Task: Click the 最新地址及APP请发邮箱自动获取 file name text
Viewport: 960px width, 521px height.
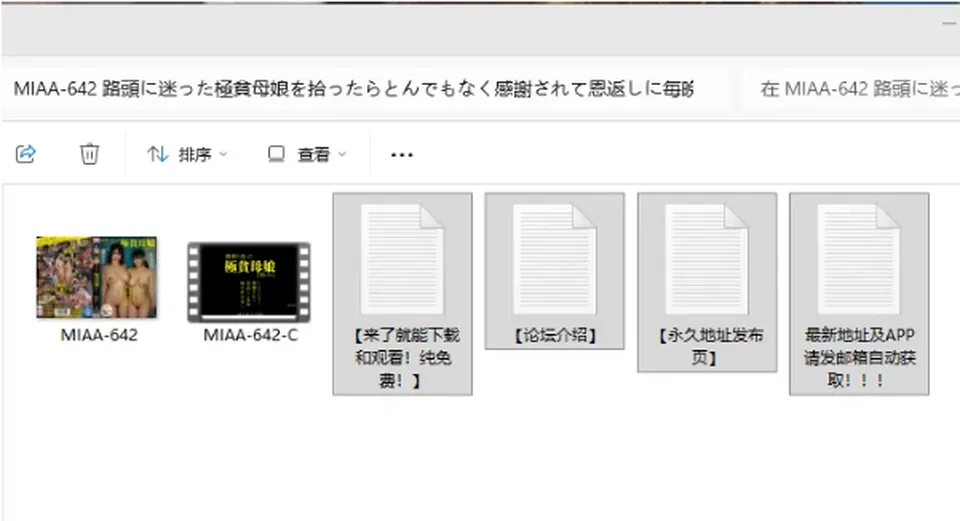Action: [x=859, y=357]
